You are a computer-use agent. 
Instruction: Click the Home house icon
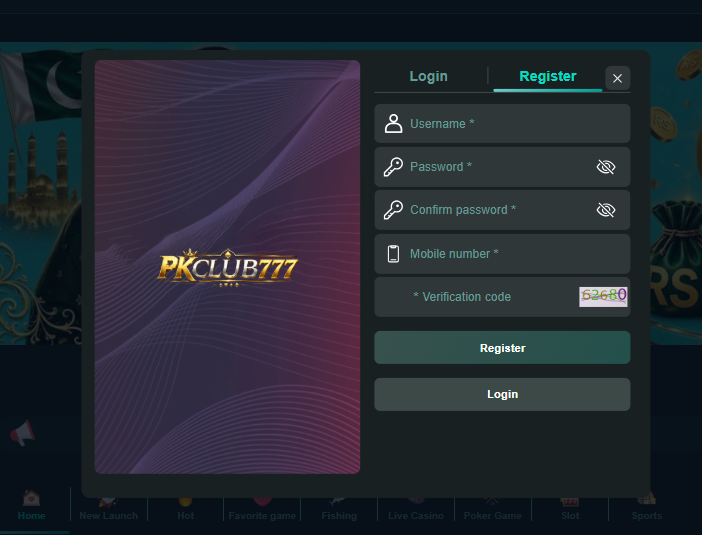31,497
